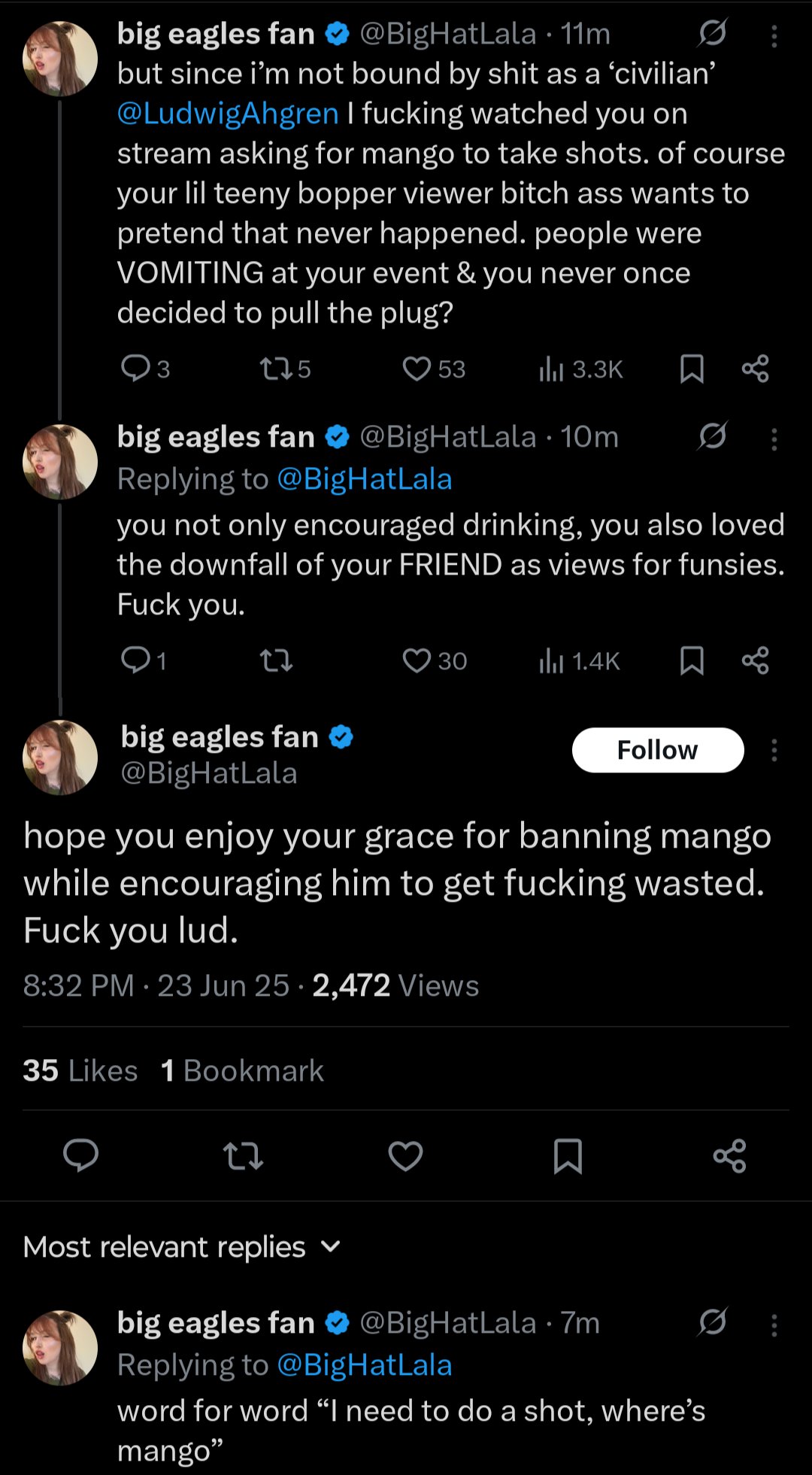
Task: Open more options menu beside Follow button
Action: pos(774,750)
